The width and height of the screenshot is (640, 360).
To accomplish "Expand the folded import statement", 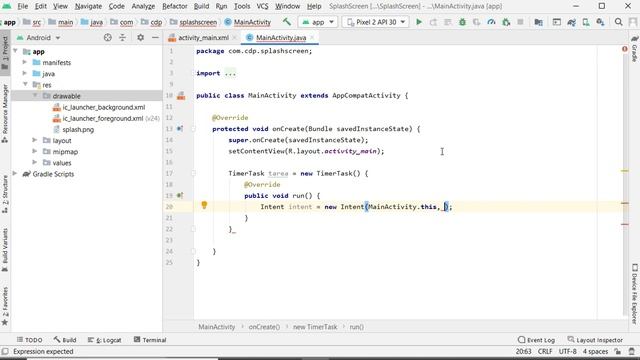I will (x=230, y=73).
